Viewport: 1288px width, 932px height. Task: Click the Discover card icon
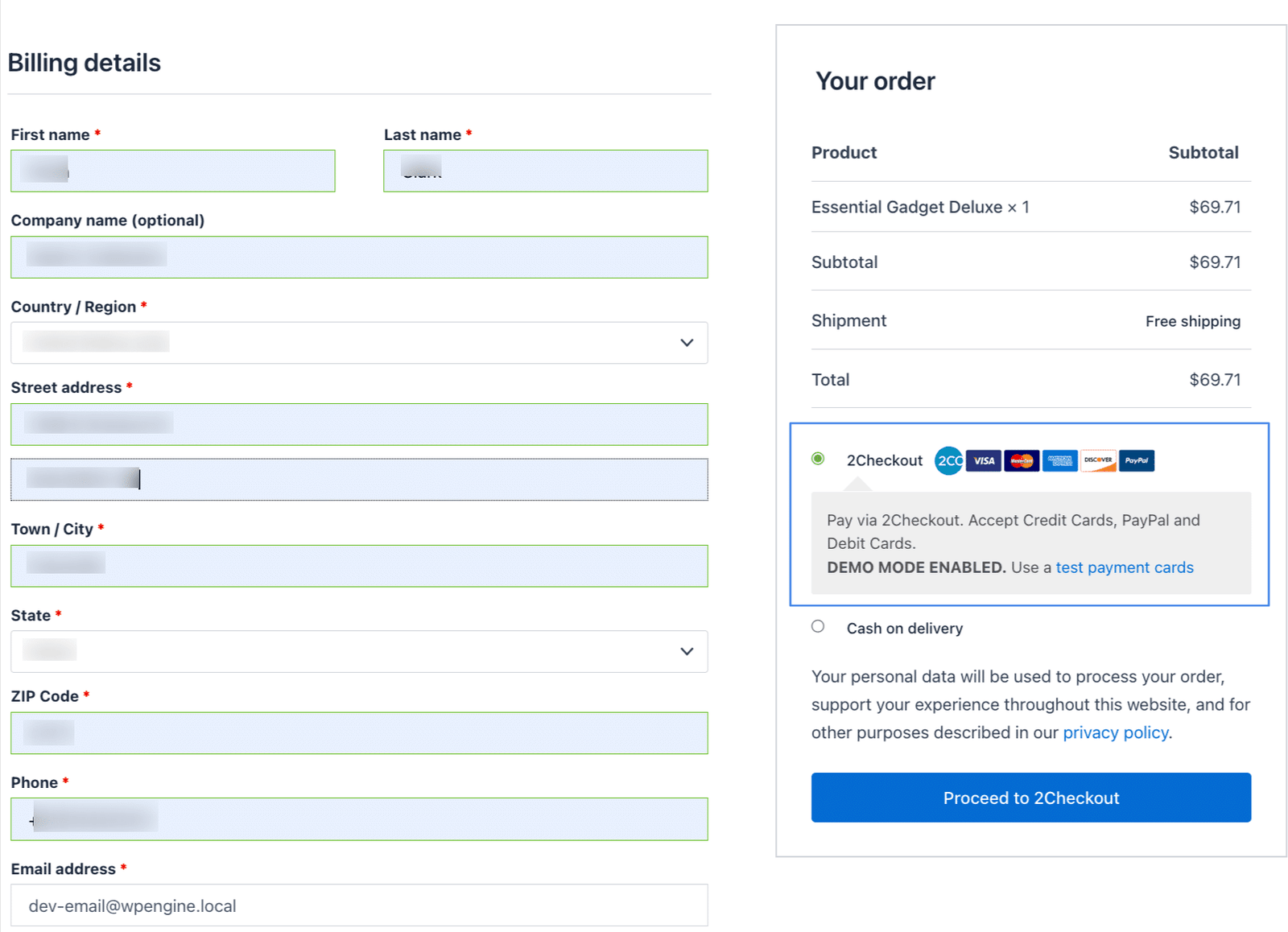pyautogui.click(x=1098, y=460)
